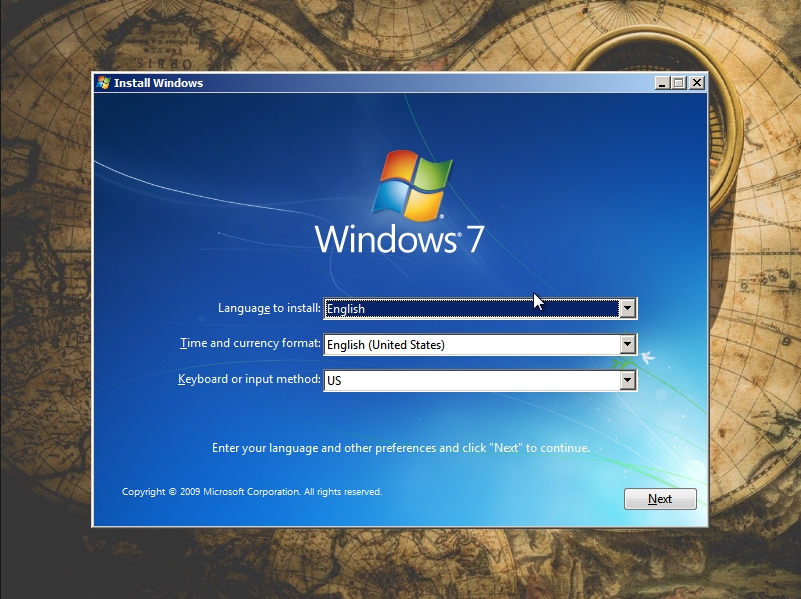Click the "Language to install:" label
The height and width of the screenshot is (599, 801).
point(269,308)
